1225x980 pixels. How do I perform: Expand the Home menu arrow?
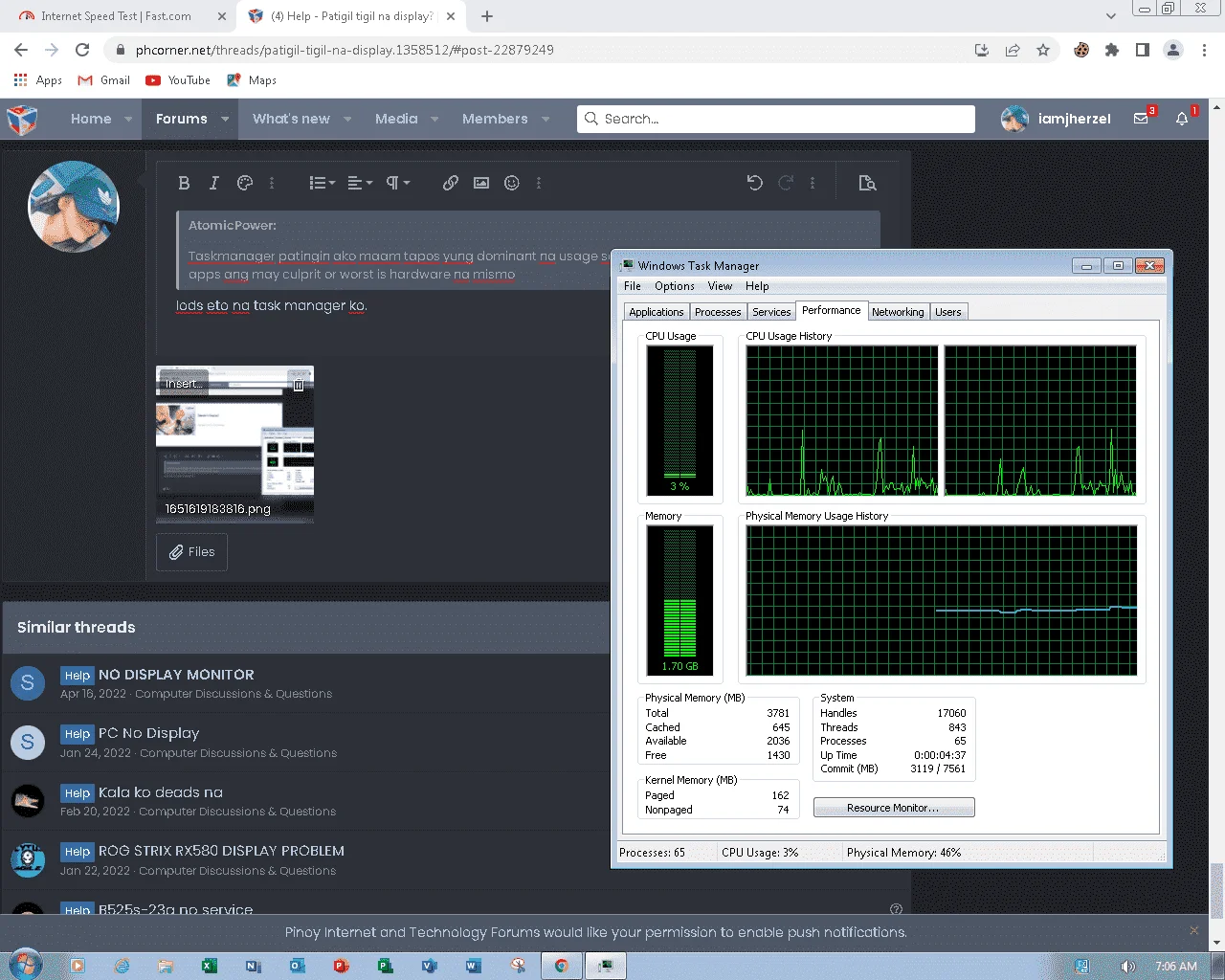pyautogui.click(x=128, y=119)
